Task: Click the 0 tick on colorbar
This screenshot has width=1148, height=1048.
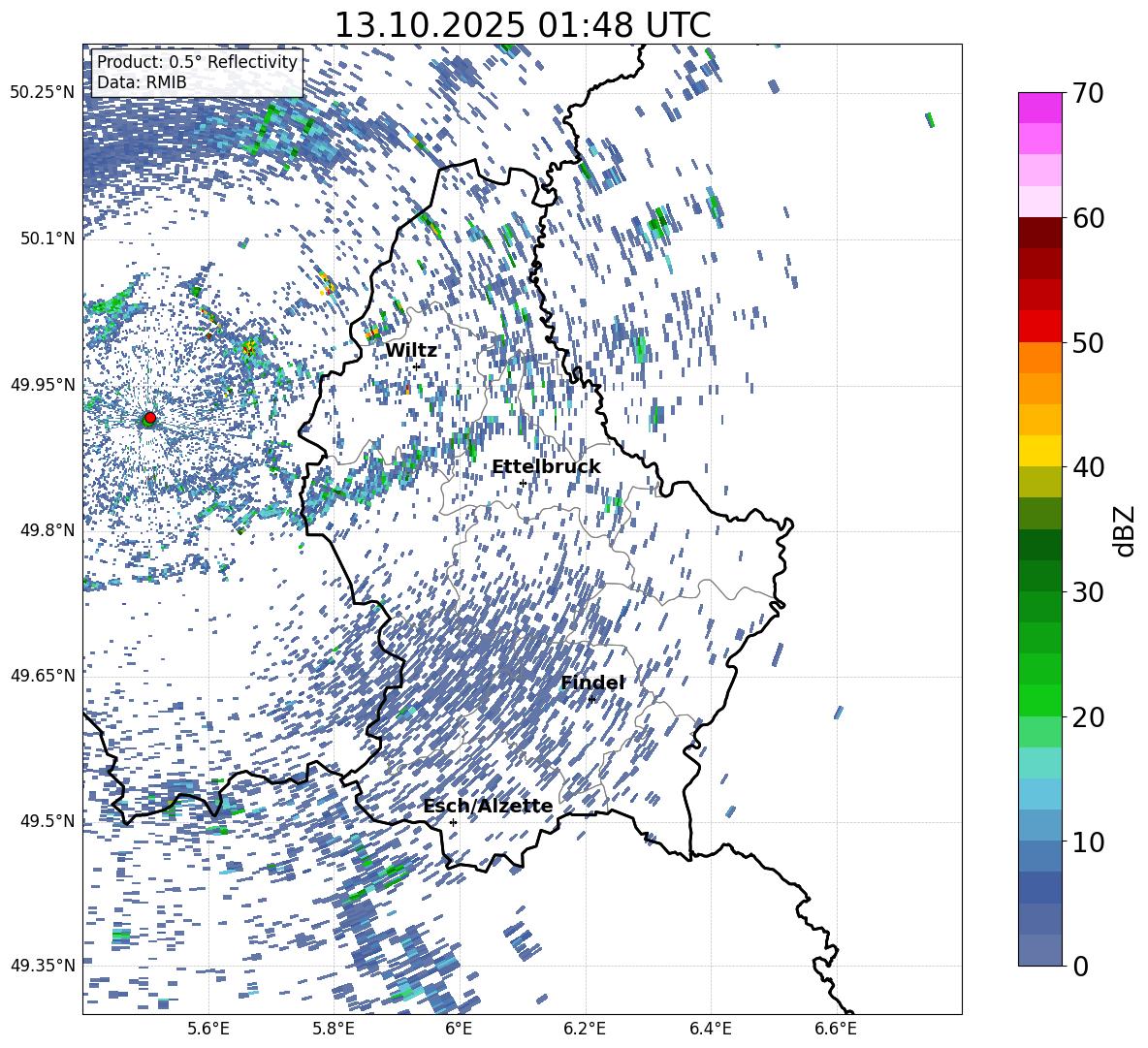Action: pyautogui.click(x=1081, y=966)
